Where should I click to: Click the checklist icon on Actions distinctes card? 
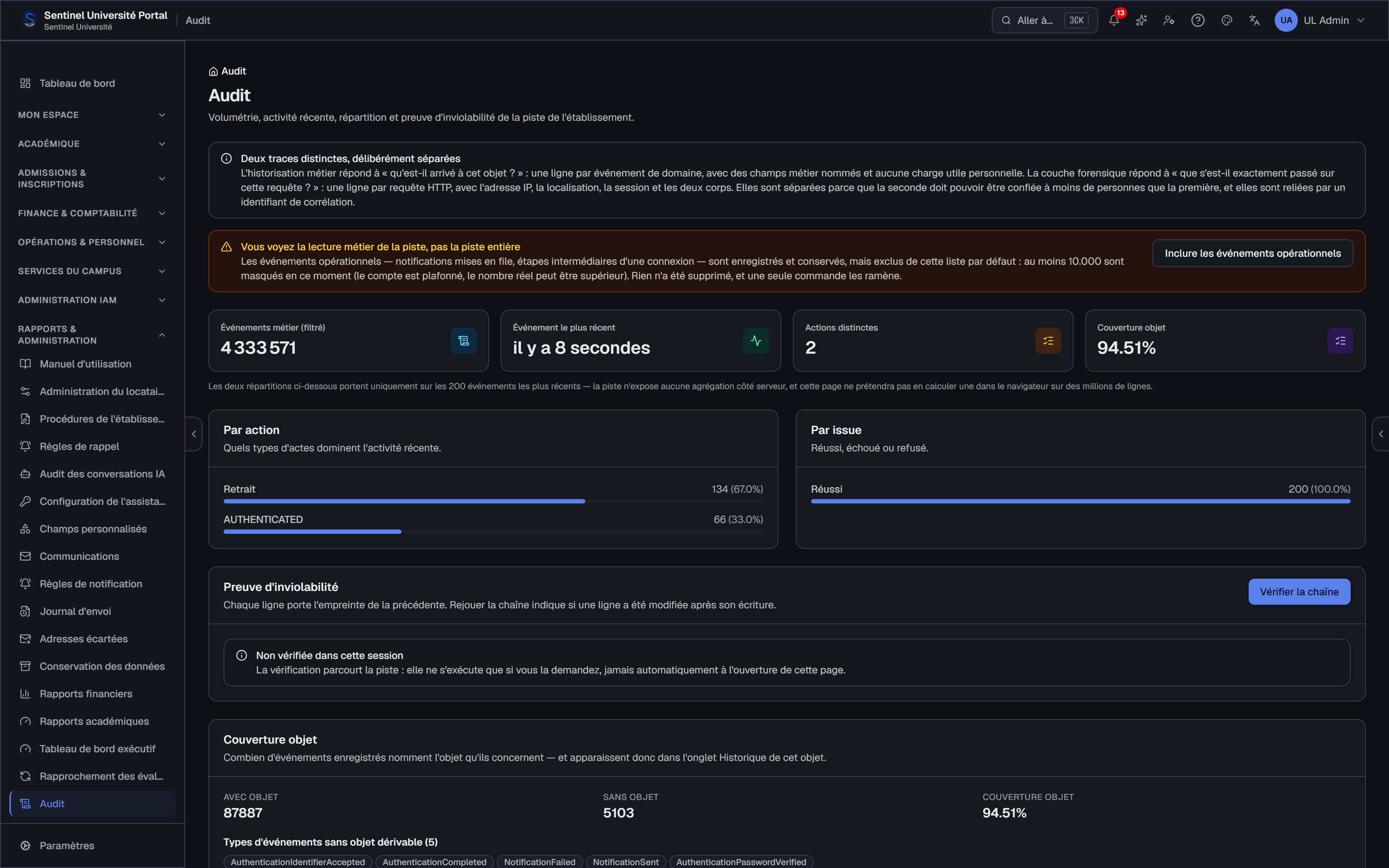[x=1048, y=340]
